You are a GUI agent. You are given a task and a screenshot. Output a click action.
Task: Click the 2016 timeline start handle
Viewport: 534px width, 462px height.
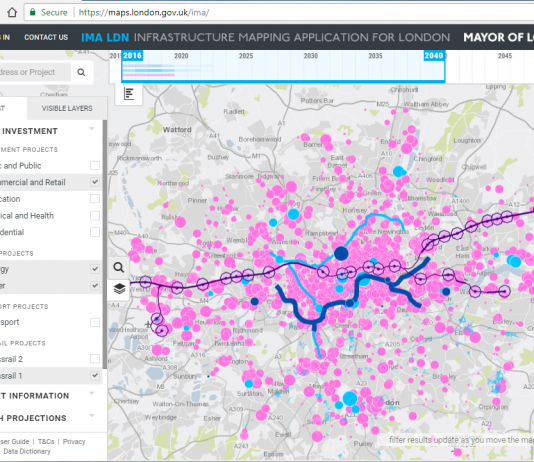132,55
